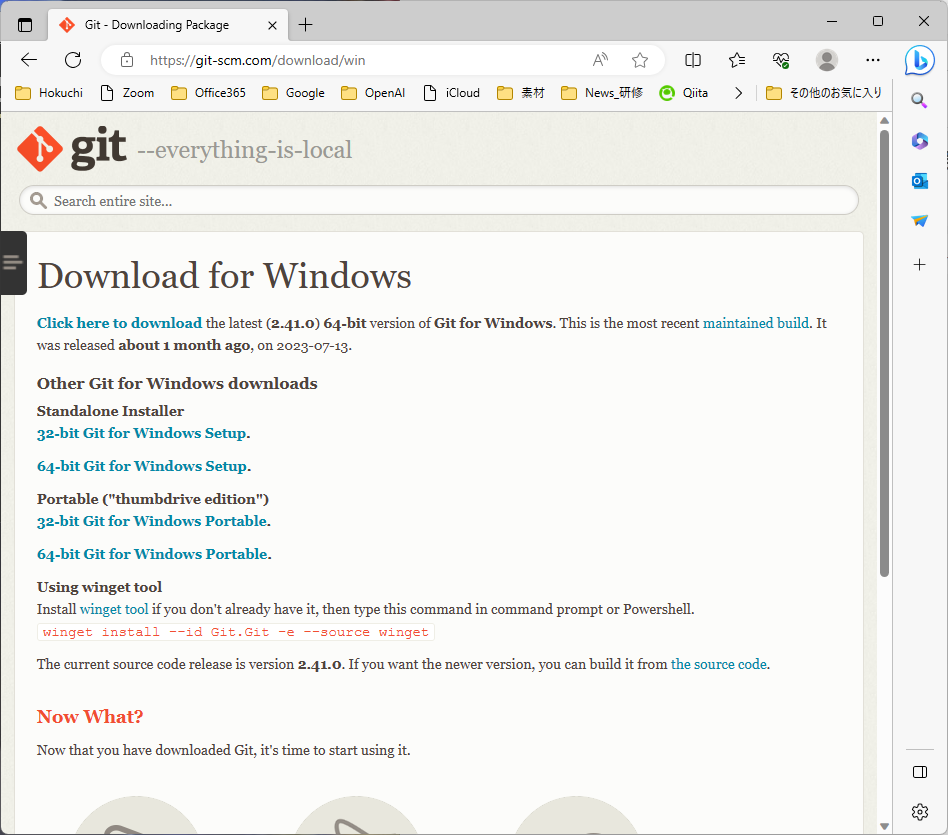
Task: Open the sidebar search tool
Action: click(920, 100)
